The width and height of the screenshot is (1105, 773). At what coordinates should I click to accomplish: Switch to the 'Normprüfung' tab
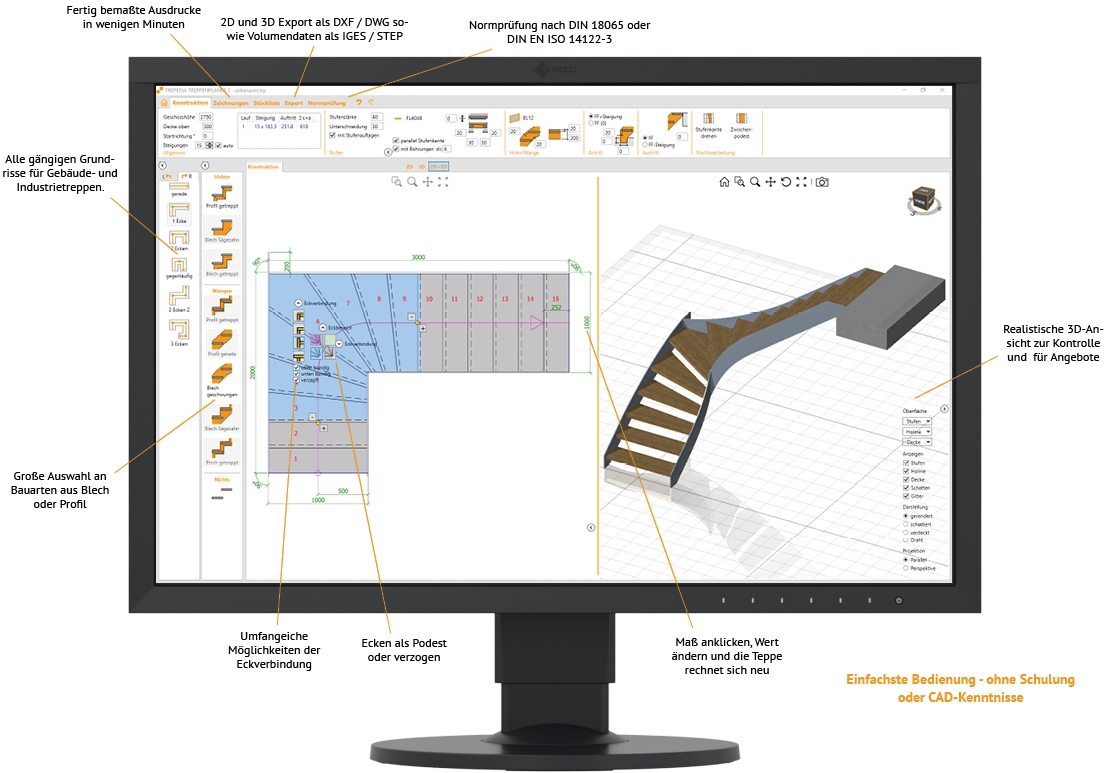coord(327,102)
